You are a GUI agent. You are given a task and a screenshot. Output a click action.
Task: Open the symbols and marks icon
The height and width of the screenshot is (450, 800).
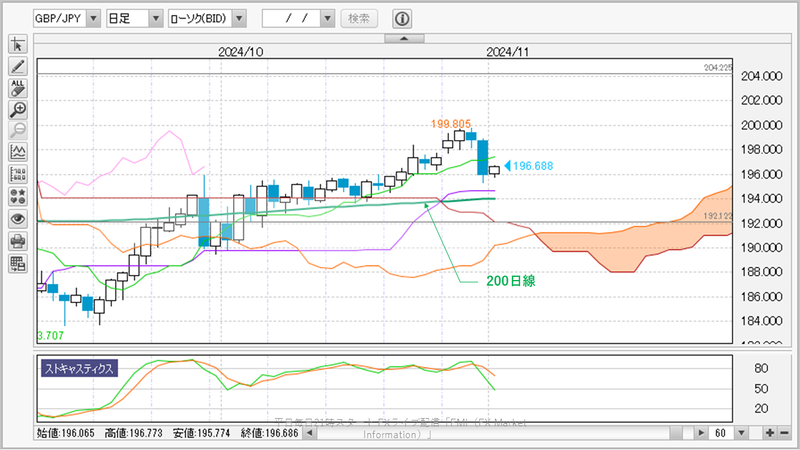coord(18,196)
